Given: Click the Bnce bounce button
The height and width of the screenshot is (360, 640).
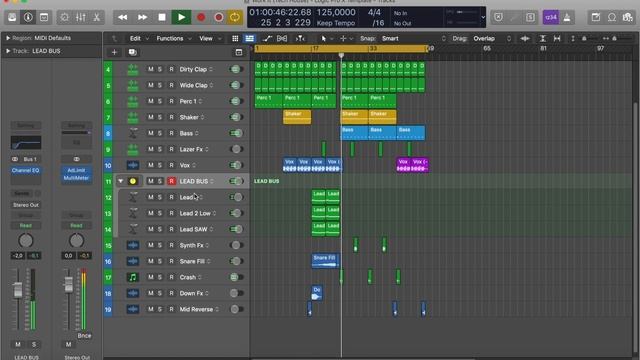Looking at the screenshot, I should tap(84, 336).
